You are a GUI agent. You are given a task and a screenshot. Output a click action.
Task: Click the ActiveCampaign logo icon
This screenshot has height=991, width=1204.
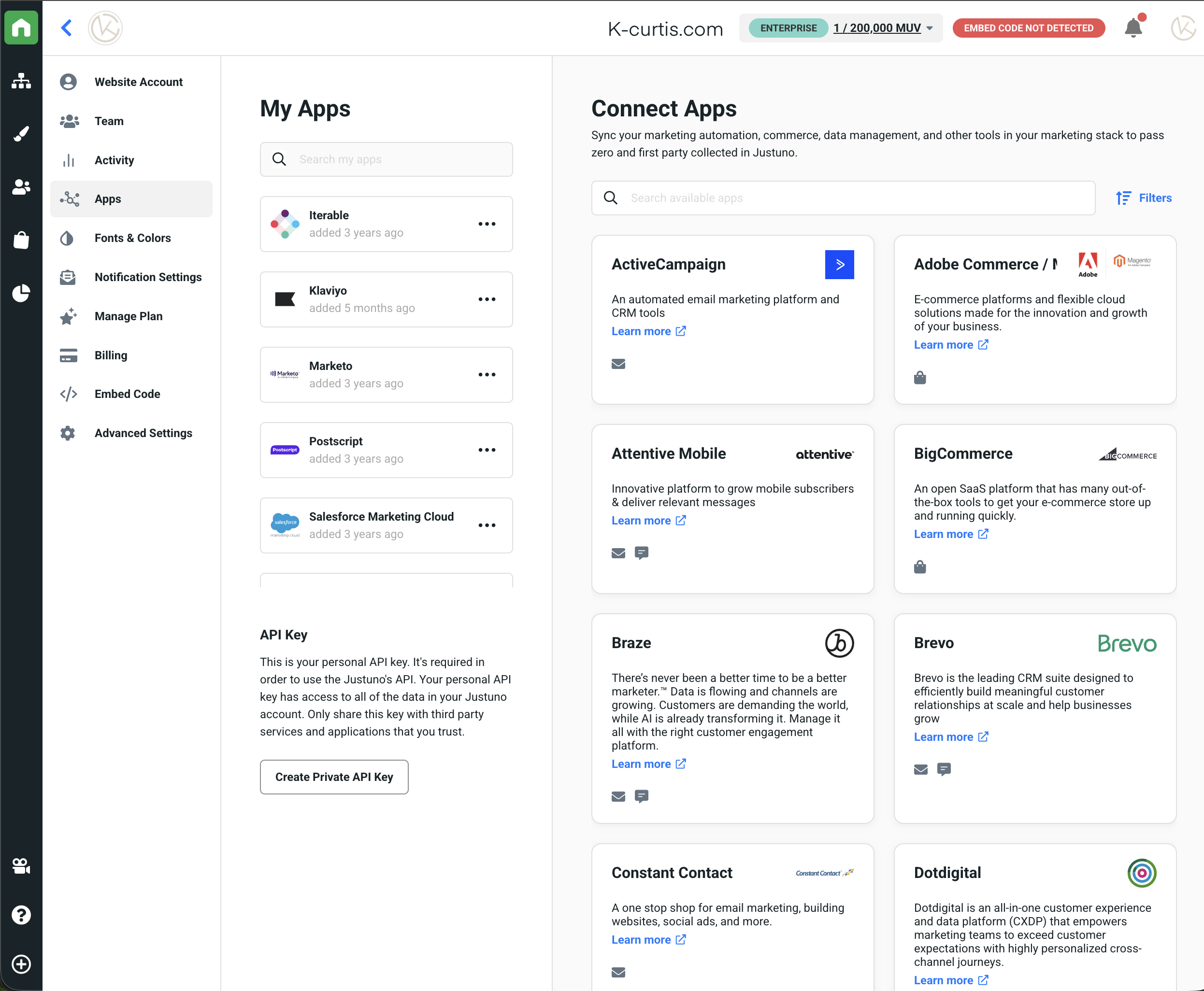840,264
